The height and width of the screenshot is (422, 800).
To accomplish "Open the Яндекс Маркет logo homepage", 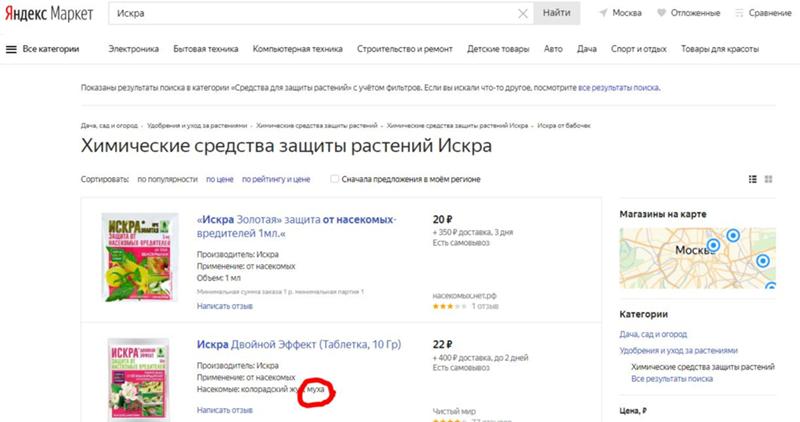I will click(x=49, y=14).
